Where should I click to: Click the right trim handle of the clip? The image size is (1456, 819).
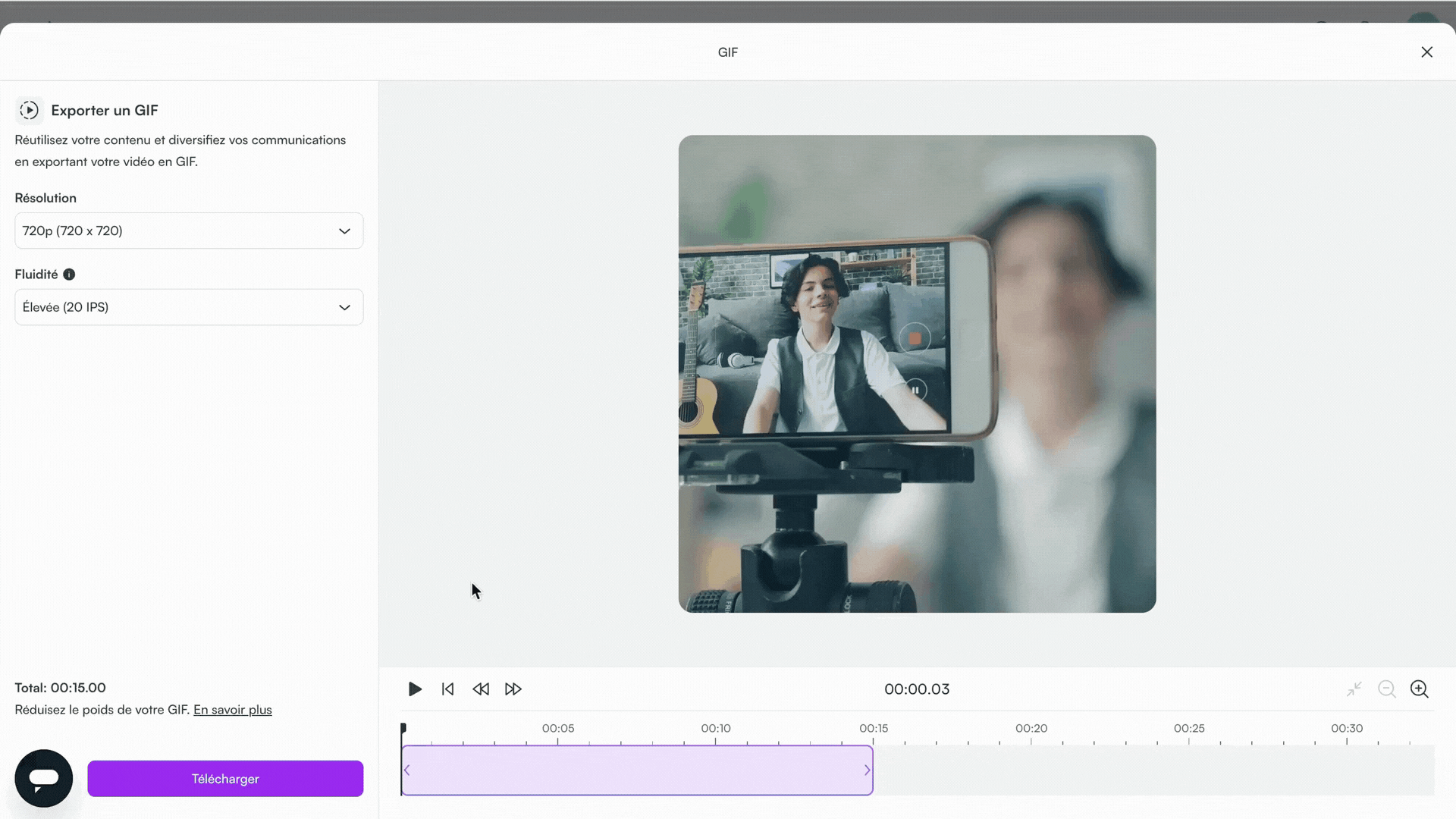(x=867, y=770)
